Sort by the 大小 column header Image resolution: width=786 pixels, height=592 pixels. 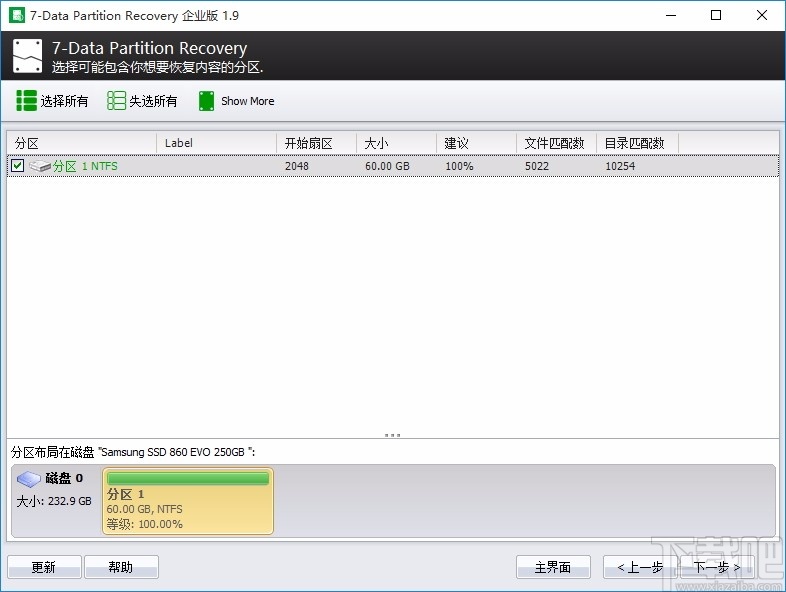(x=397, y=143)
